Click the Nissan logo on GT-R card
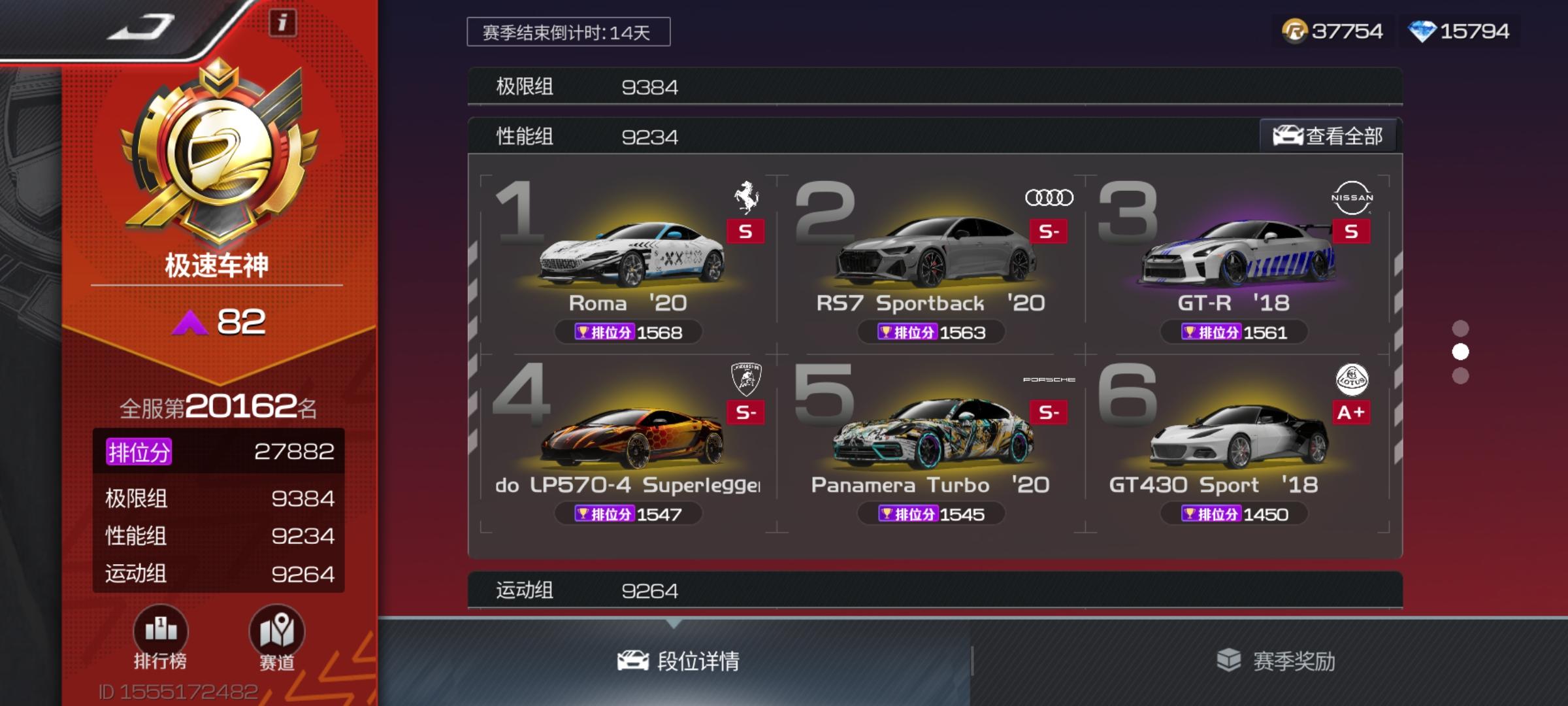Viewport: 1568px width, 706px height. [x=1352, y=197]
